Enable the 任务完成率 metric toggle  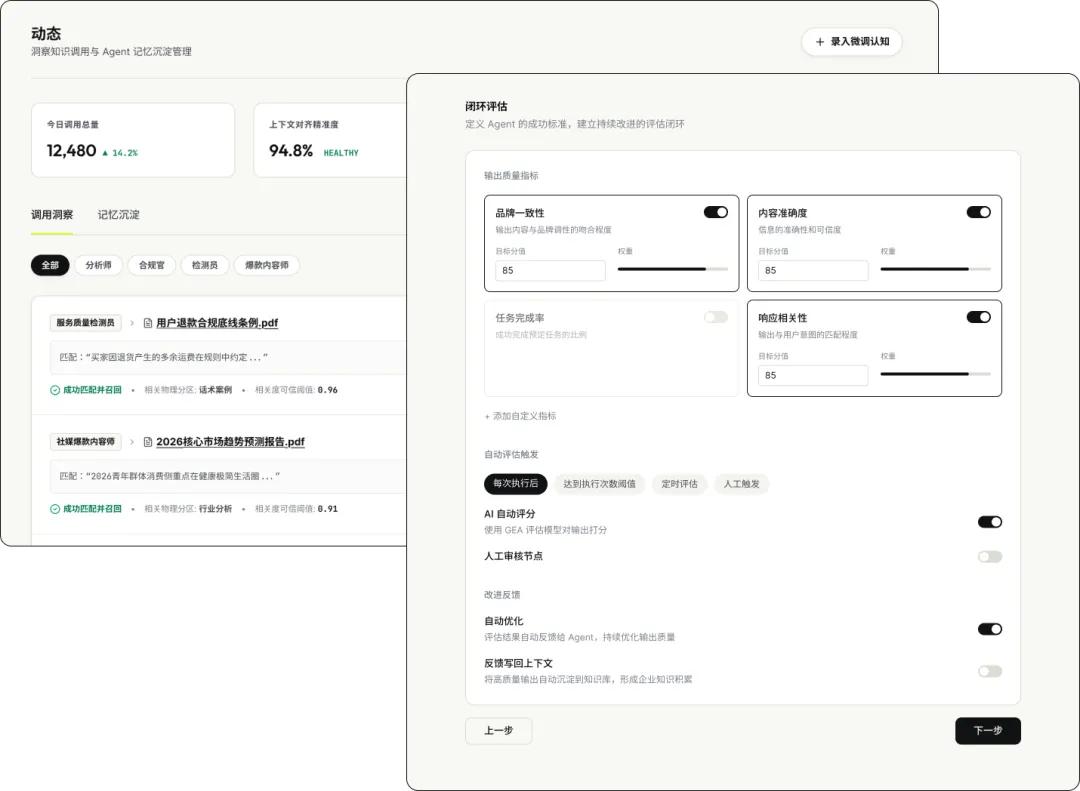pyautogui.click(x=716, y=317)
